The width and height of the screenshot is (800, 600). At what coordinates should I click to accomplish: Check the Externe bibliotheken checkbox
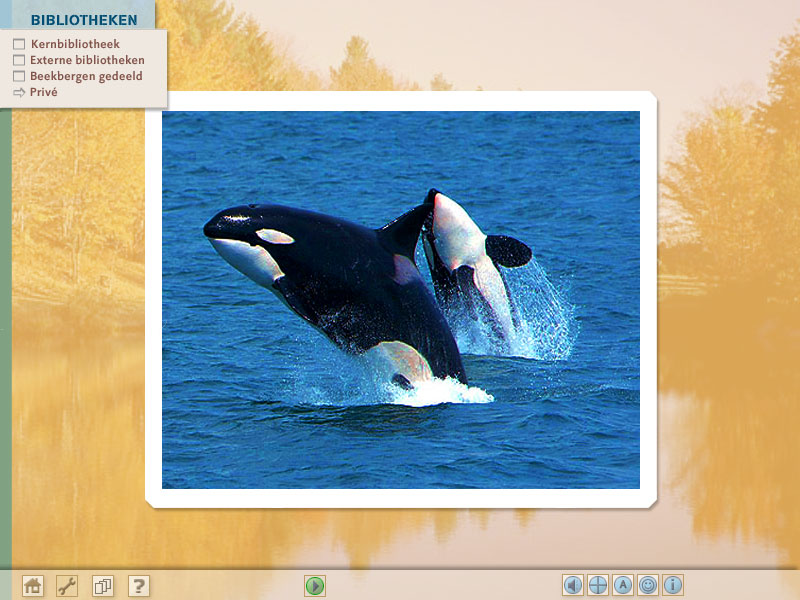(19, 60)
